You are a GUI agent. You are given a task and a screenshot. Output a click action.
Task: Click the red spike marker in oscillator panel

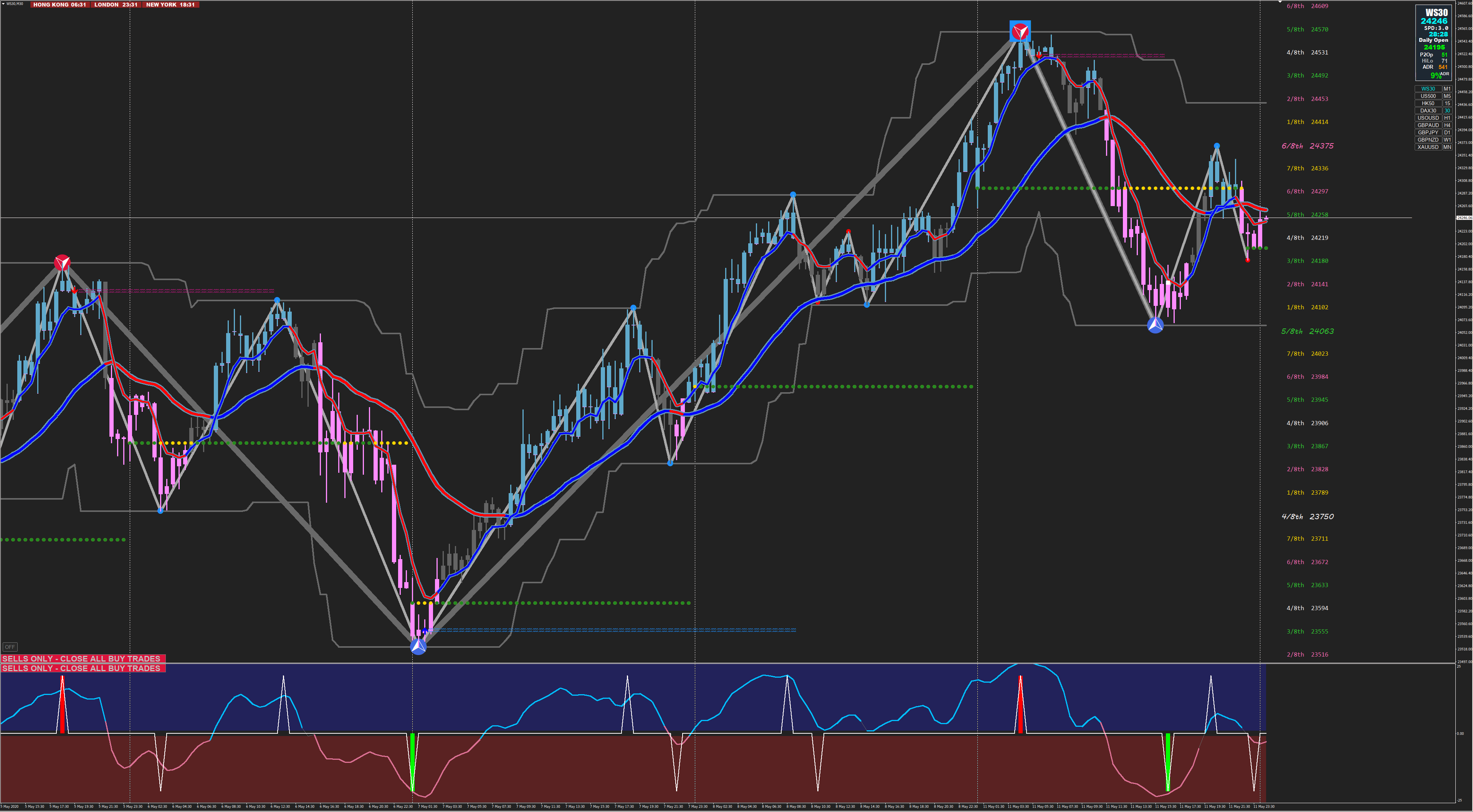[1020, 705]
